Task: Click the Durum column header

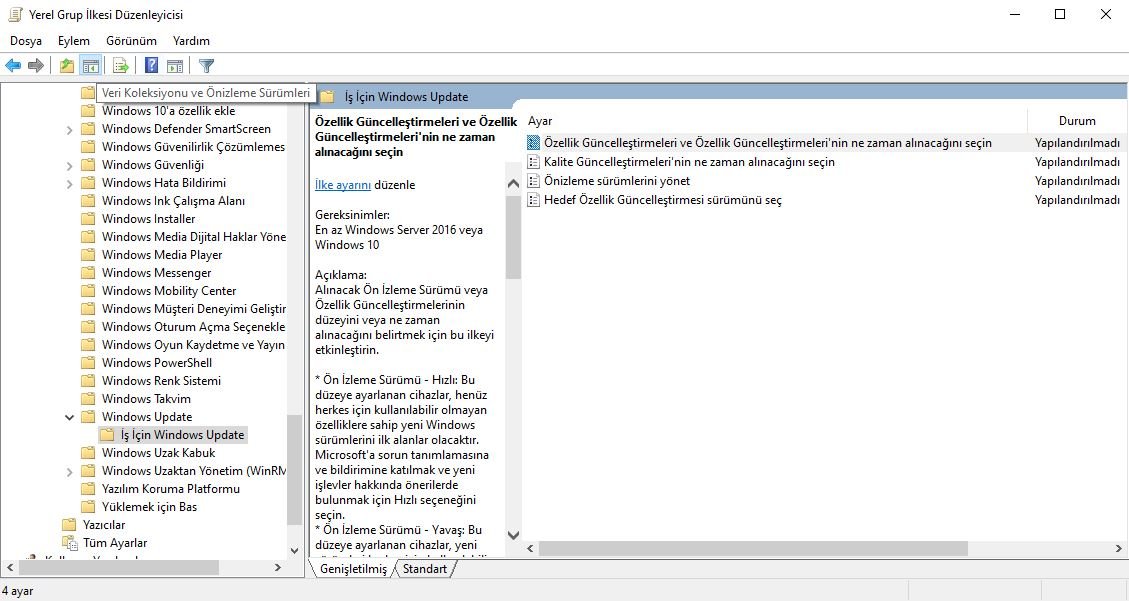Action: click(x=1077, y=121)
